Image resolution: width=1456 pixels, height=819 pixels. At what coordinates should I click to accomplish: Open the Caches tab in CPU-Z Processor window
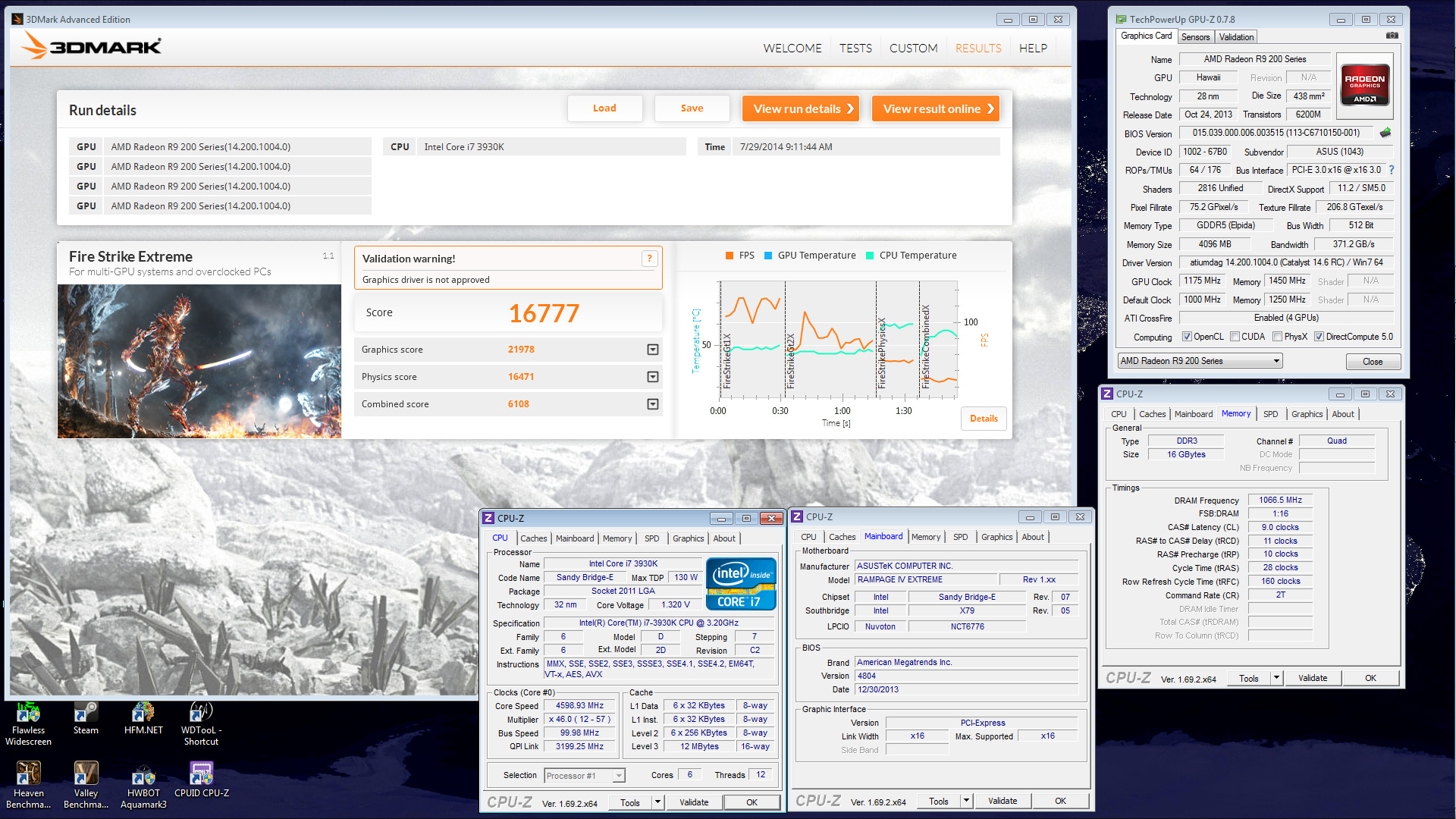click(534, 538)
